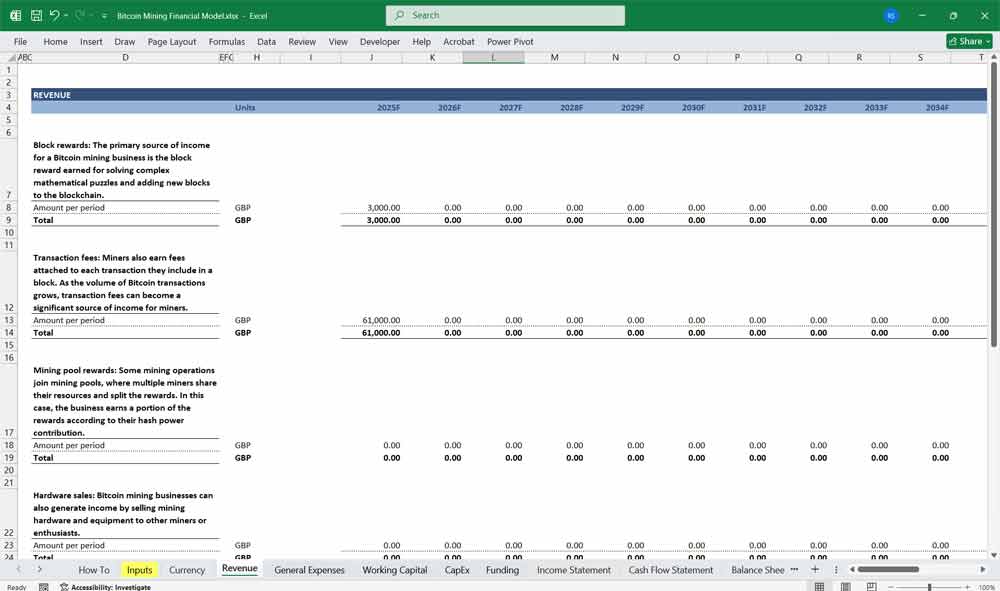Click the zoom slider handle

930,587
